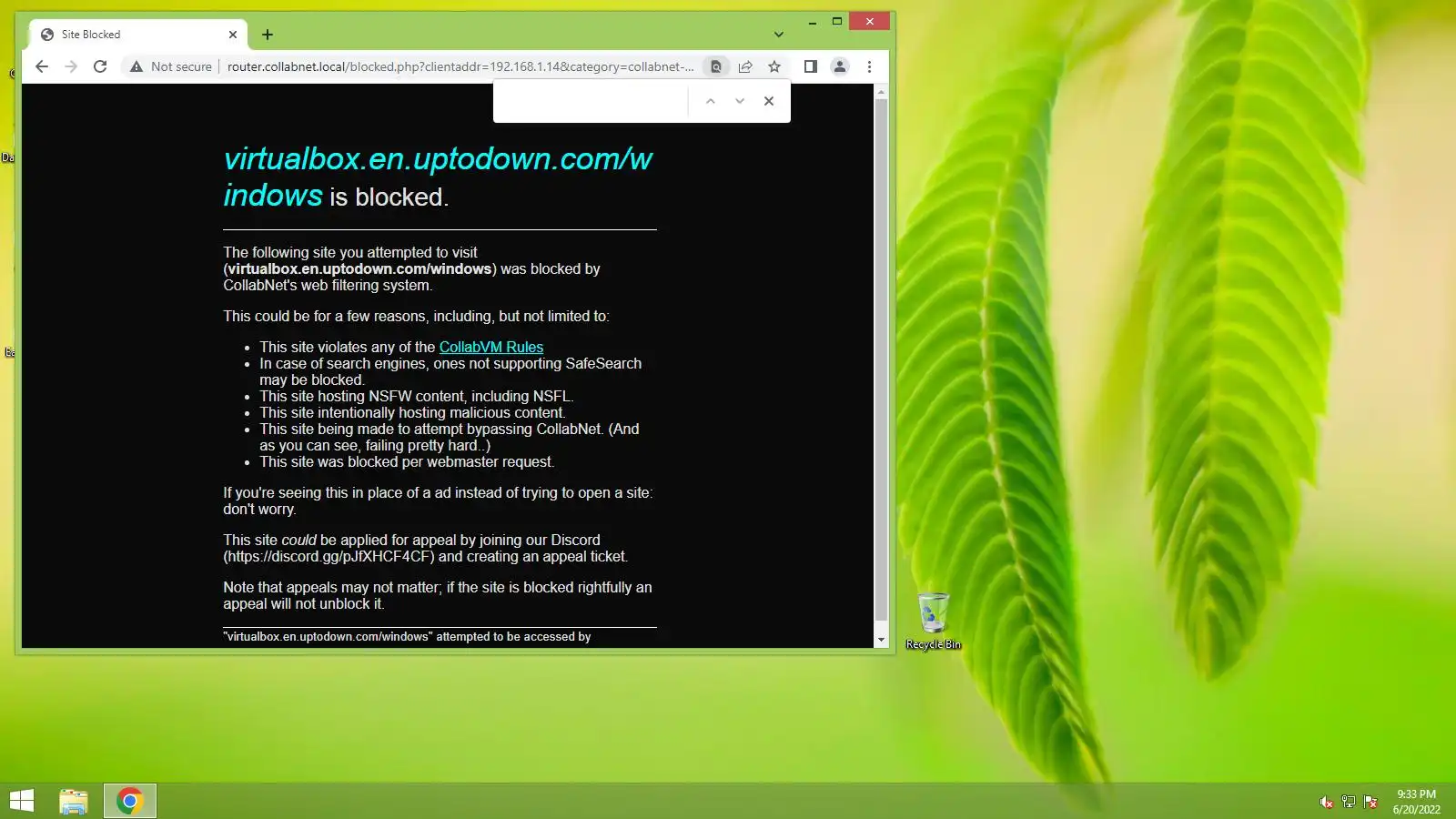Select the Recycle Bin desktop icon
The height and width of the screenshot is (819, 1456).
[934, 622]
